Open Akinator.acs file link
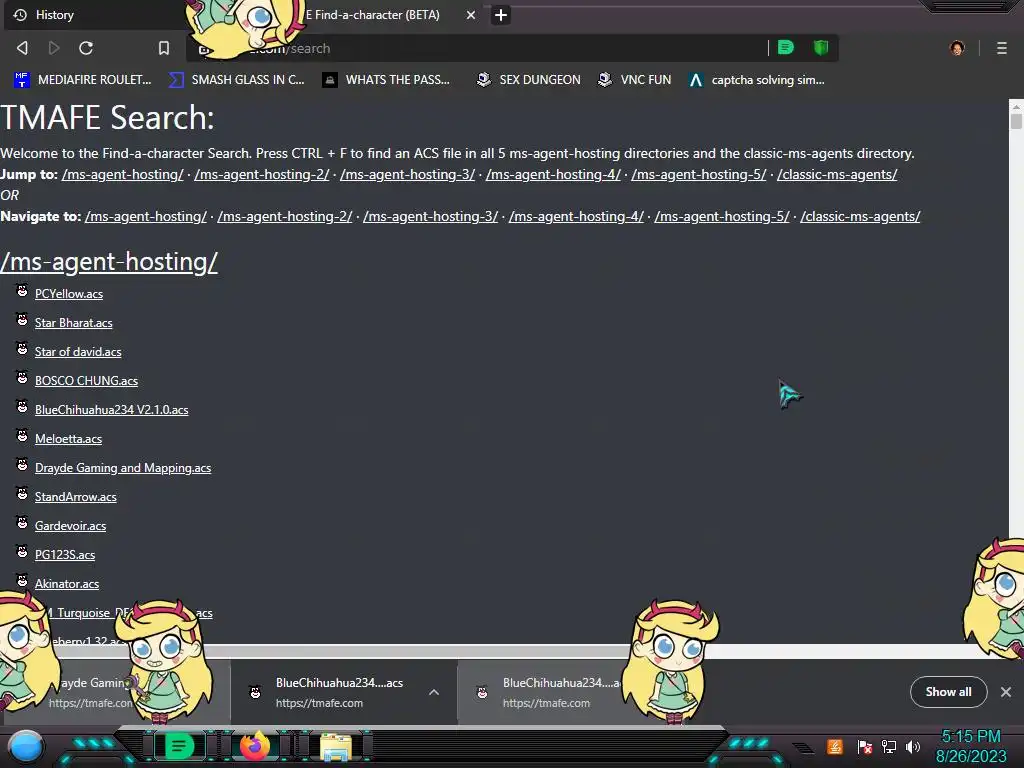 [67, 584]
